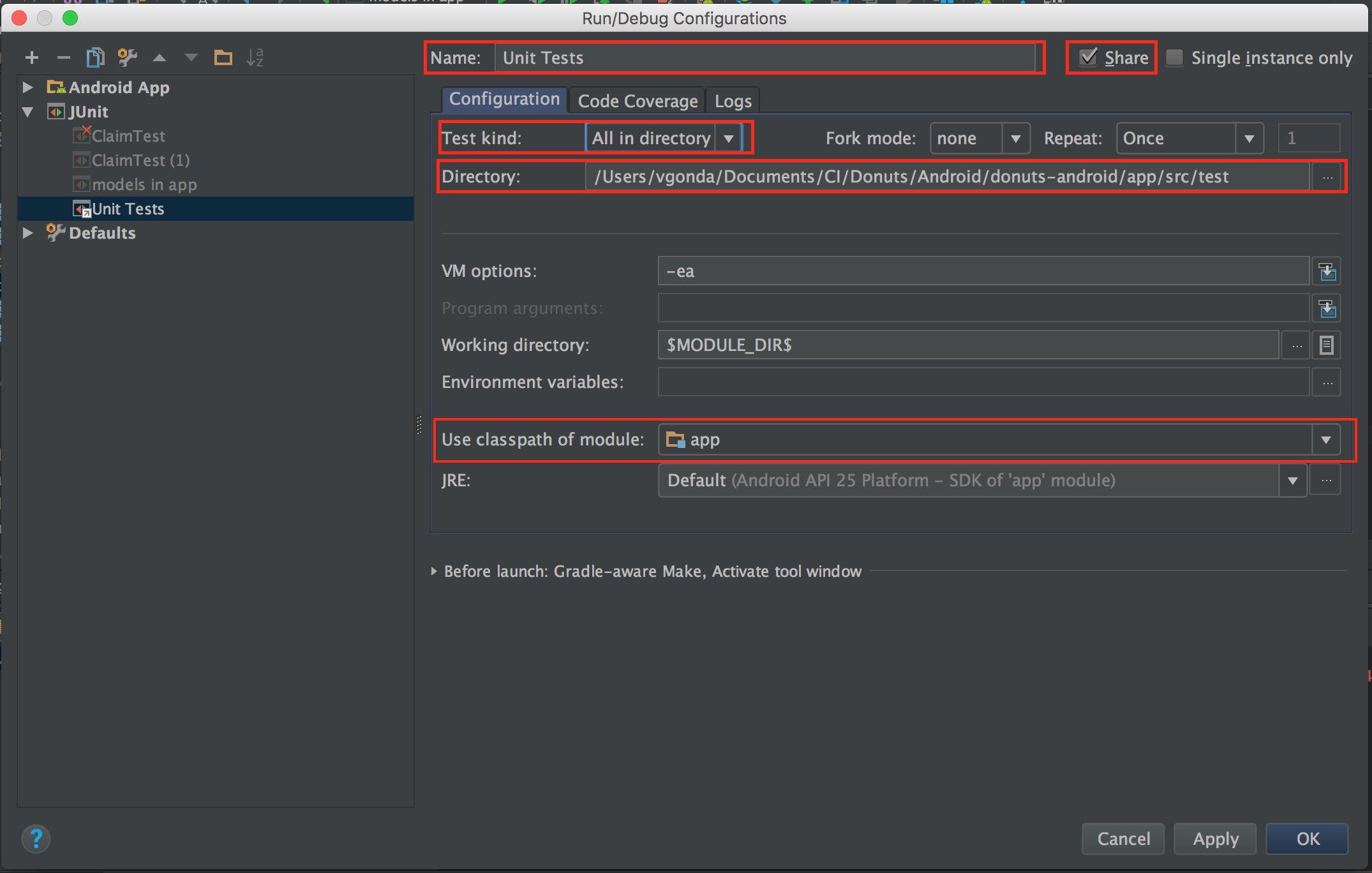Select the Defaults wrench icon in tree
The height and width of the screenshot is (873, 1372).
pos(56,232)
